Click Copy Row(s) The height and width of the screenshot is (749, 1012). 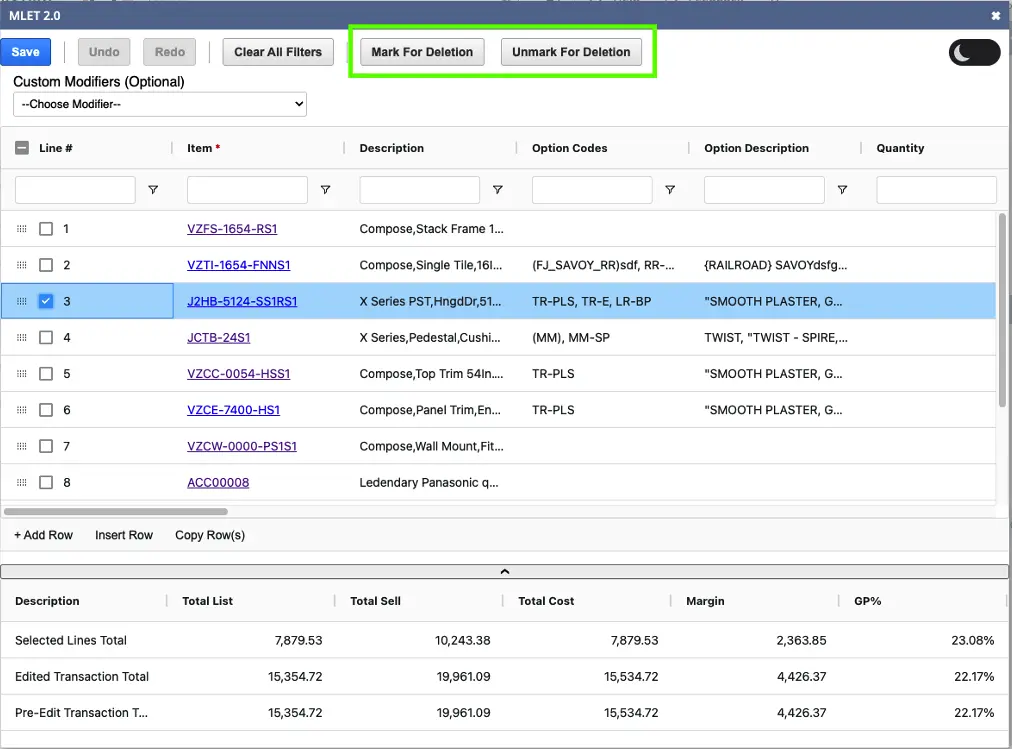click(210, 535)
